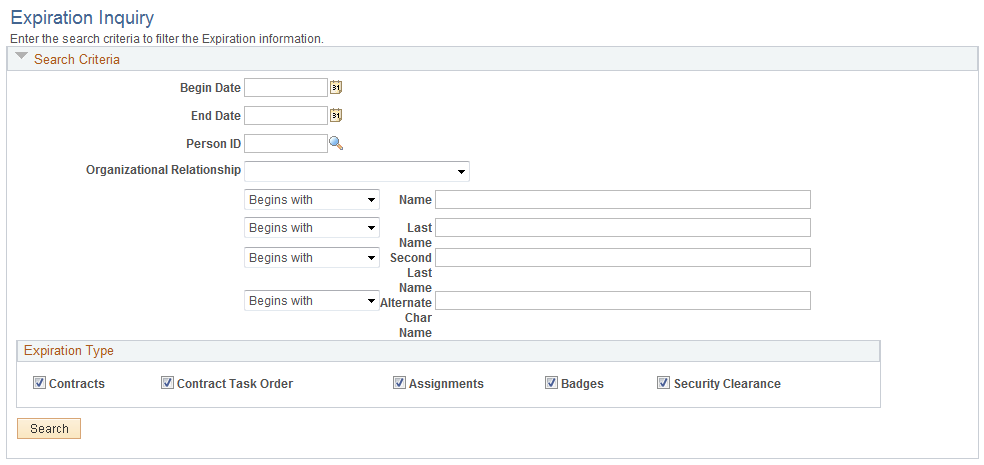Click the Name text input field
This screenshot has height=465, width=984.
click(x=623, y=200)
